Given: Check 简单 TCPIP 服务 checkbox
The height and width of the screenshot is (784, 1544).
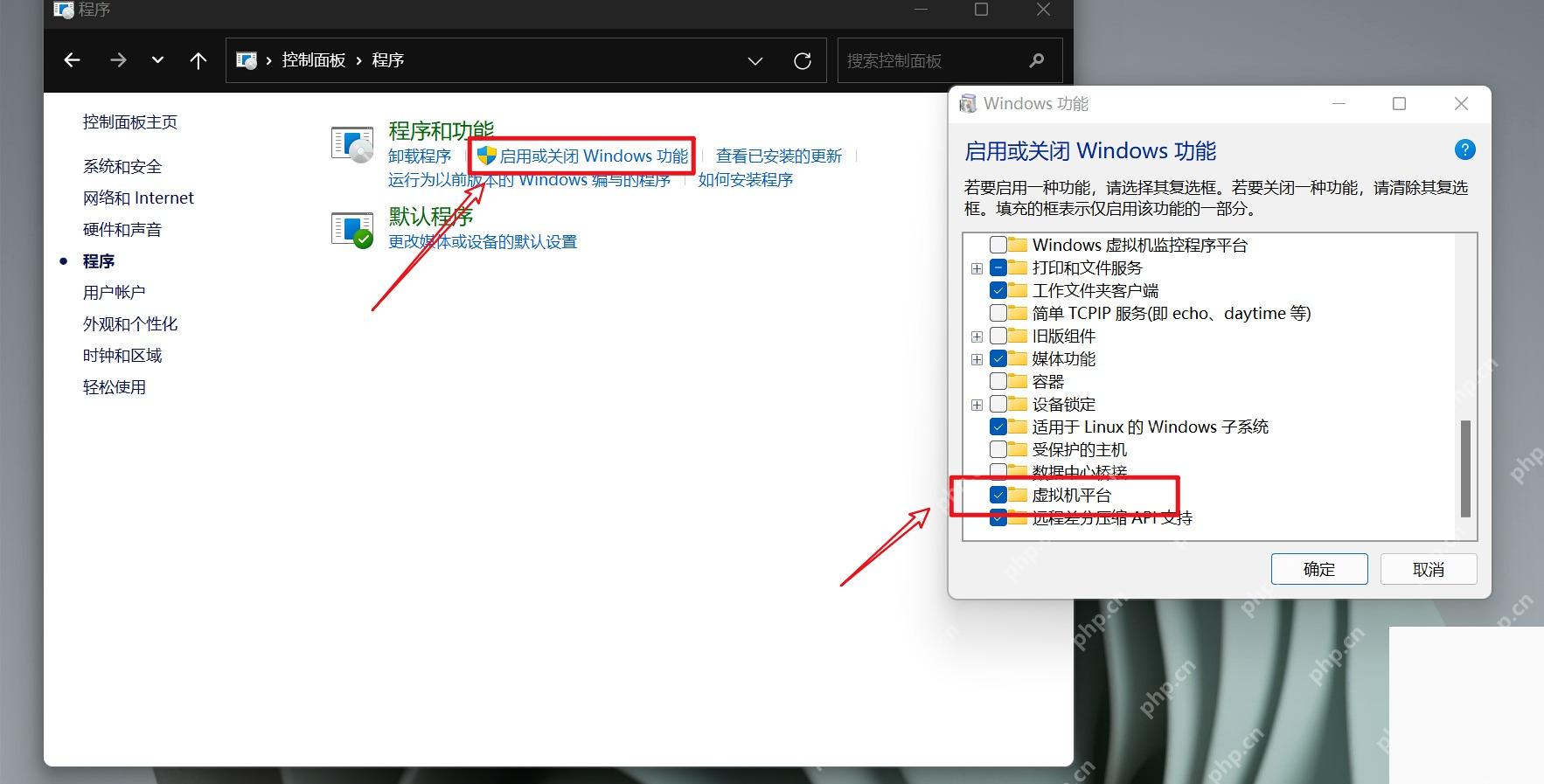Looking at the screenshot, I should (998, 313).
